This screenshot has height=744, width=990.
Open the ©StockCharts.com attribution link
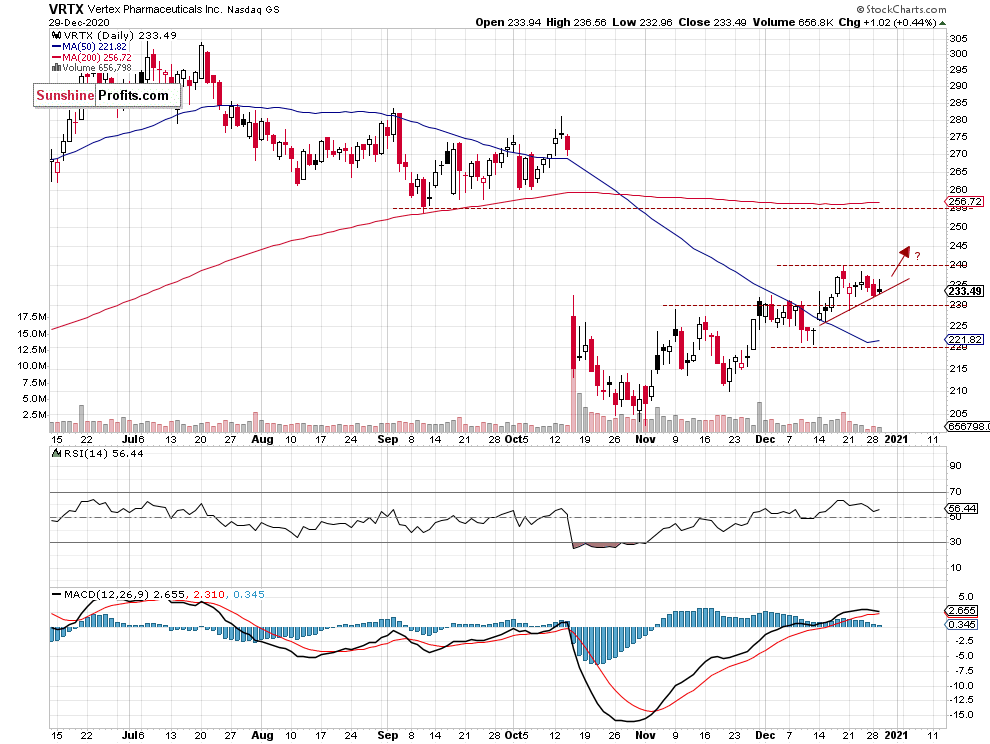[902, 9]
